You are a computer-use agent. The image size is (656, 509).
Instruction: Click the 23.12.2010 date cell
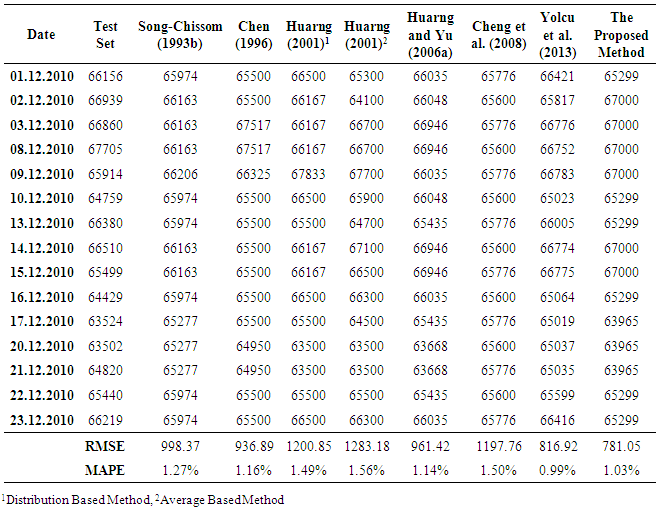pyautogui.click(x=41, y=418)
